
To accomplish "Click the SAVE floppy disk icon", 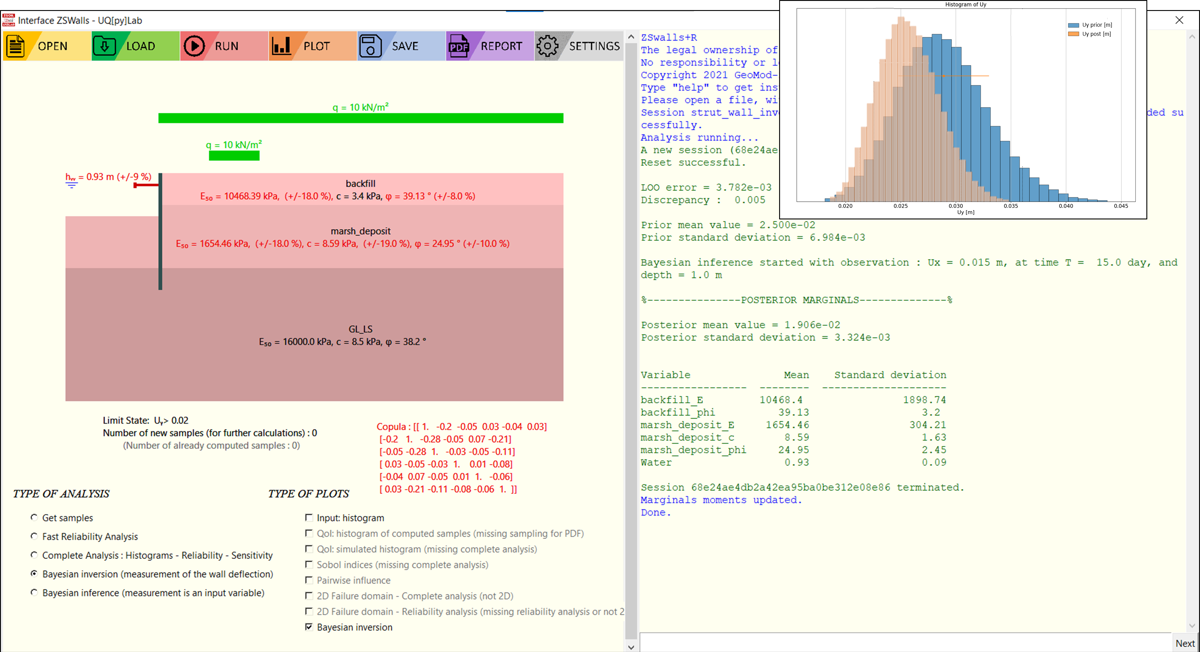I will click(x=370, y=46).
